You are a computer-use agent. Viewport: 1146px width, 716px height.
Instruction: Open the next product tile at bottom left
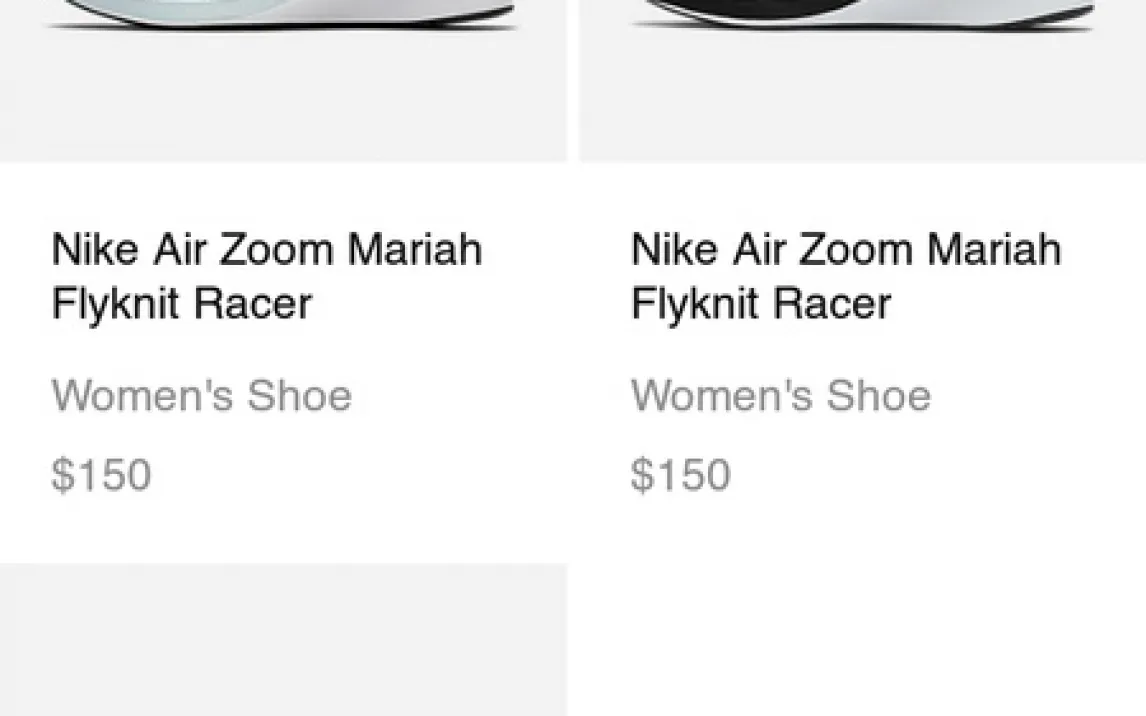click(x=283, y=640)
